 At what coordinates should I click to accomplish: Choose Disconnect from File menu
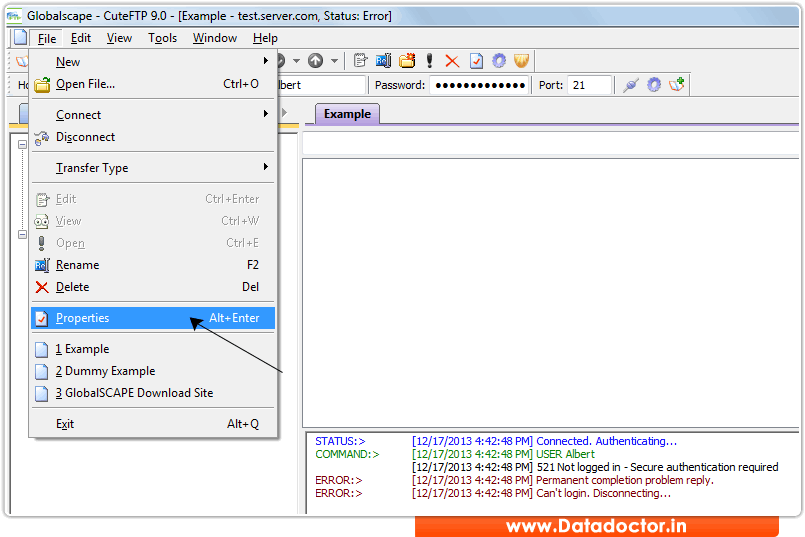click(153, 137)
